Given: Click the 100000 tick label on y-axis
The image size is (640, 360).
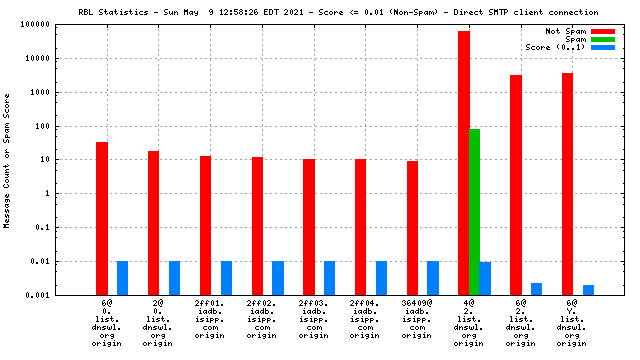Looking at the screenshot, I should 35,24.
